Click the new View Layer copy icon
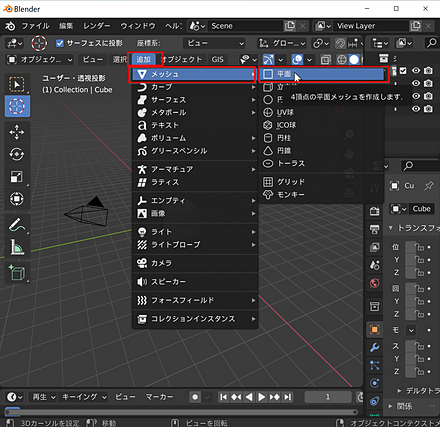The width and height of the screenshot is (440, 427). [415, 26]
